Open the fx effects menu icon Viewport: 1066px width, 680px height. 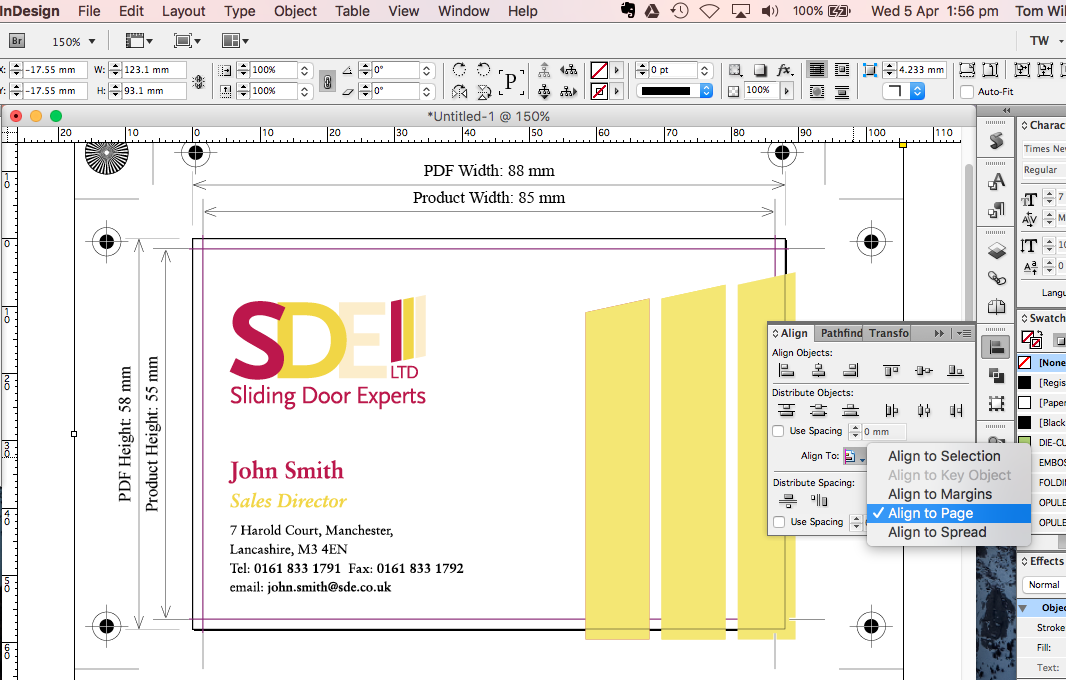[x=785, y=70]
